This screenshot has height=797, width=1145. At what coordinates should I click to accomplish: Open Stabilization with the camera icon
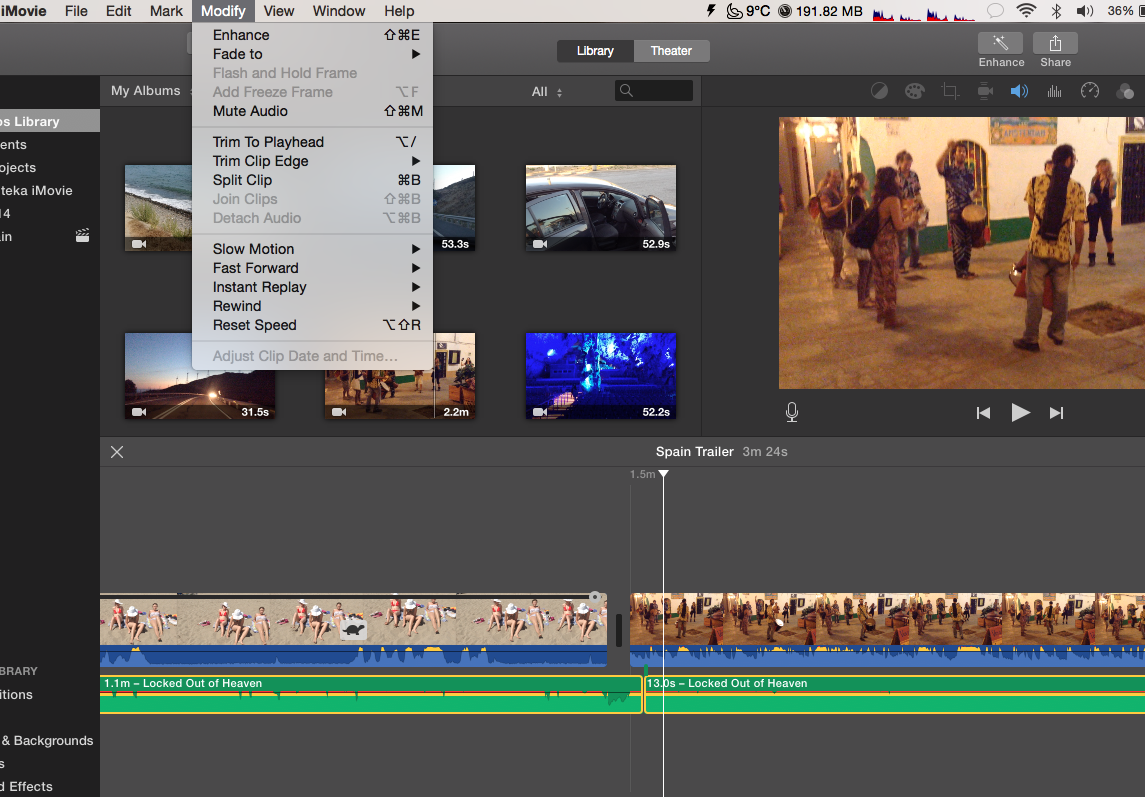tap(985, 90)
